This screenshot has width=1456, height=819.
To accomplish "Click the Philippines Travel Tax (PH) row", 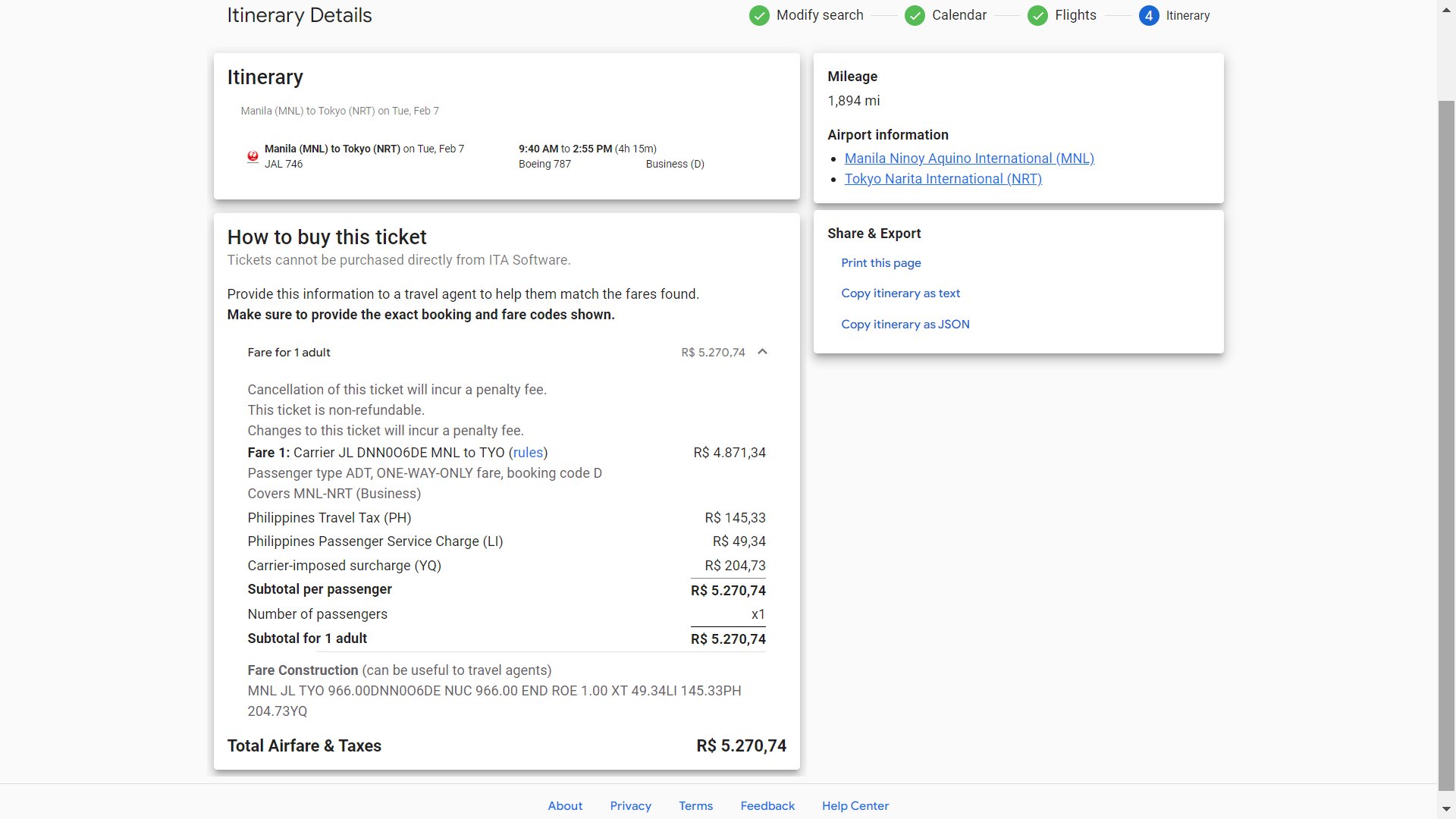I will pyautogui.click(x=507, y=518).
